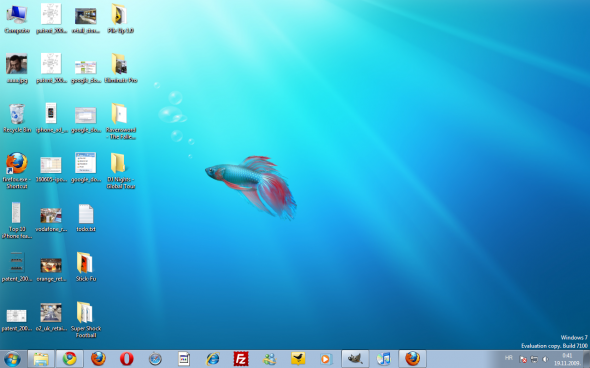Click the Firefox taskbar icon beside Chrome
This screenshot has width=590, height=368.
click(x=98, y=359)
